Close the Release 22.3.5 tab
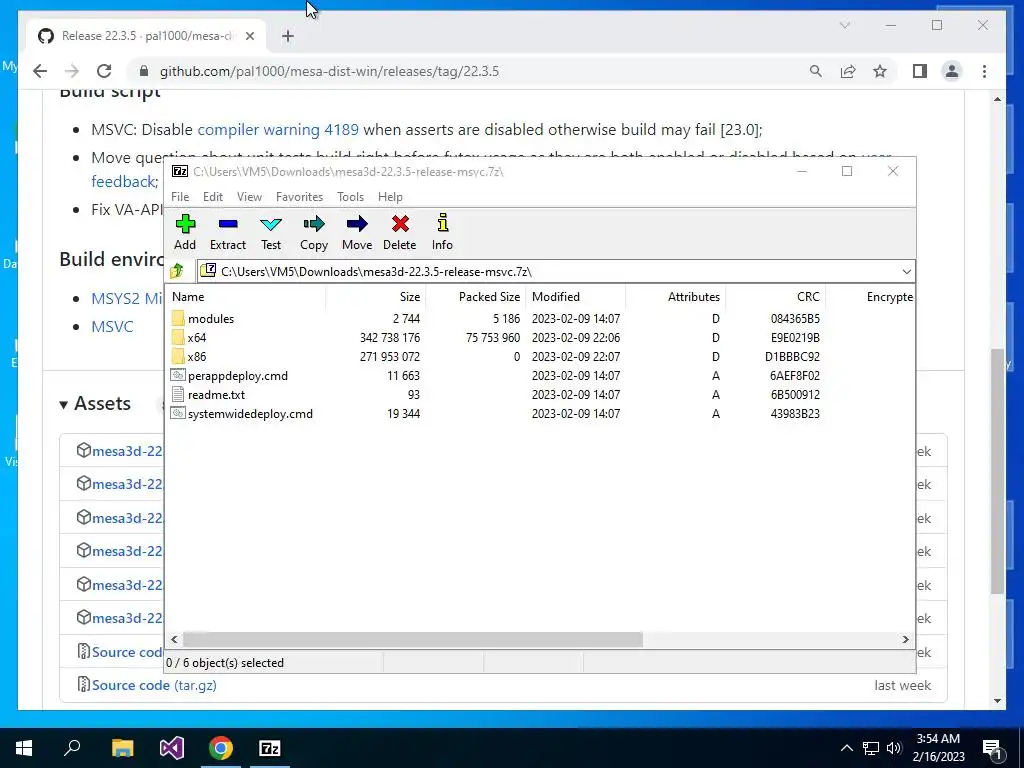The width and height of the screenshot is (1024, 768). [249, 36]
